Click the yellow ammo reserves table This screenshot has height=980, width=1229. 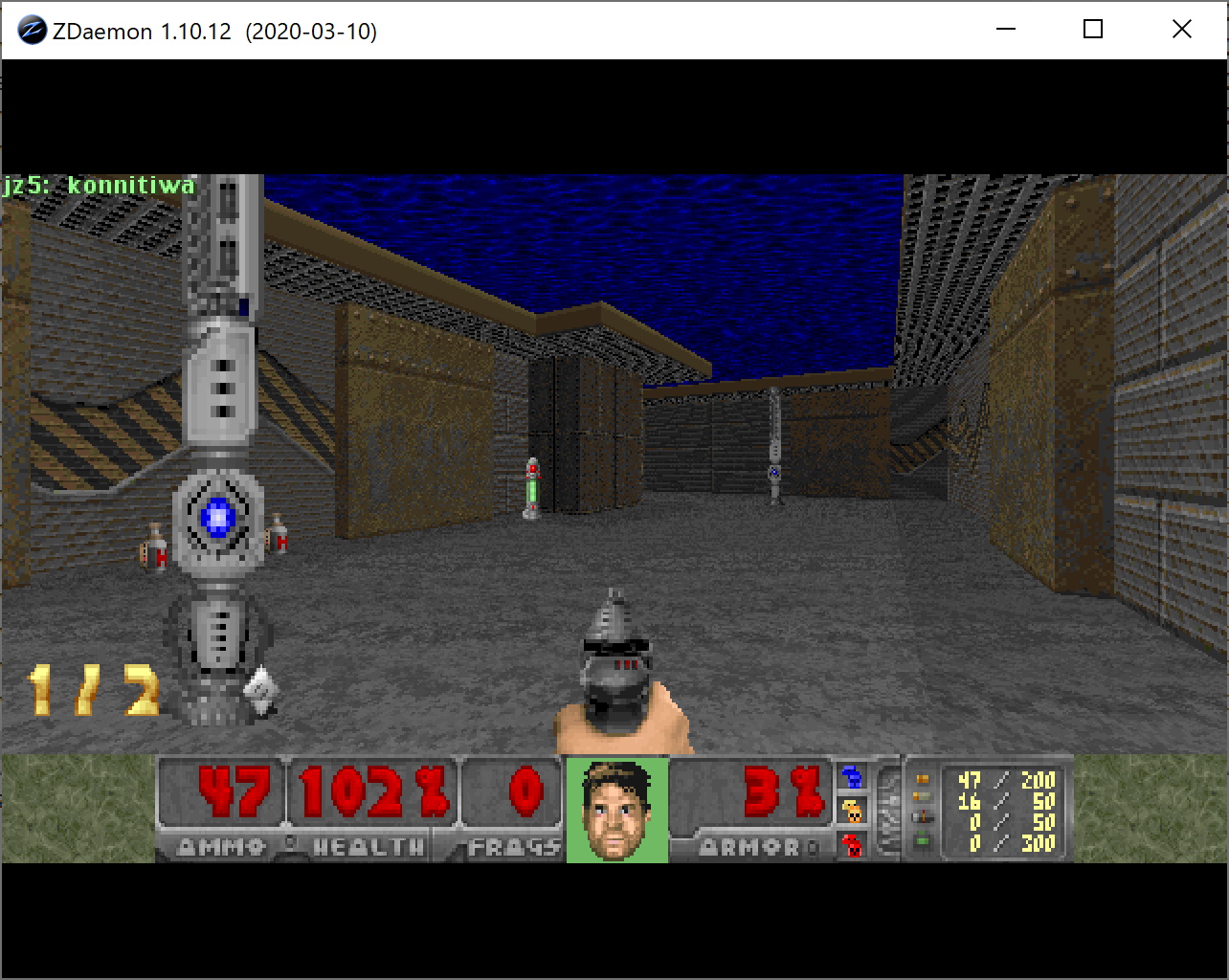(x=1005, y=811)
